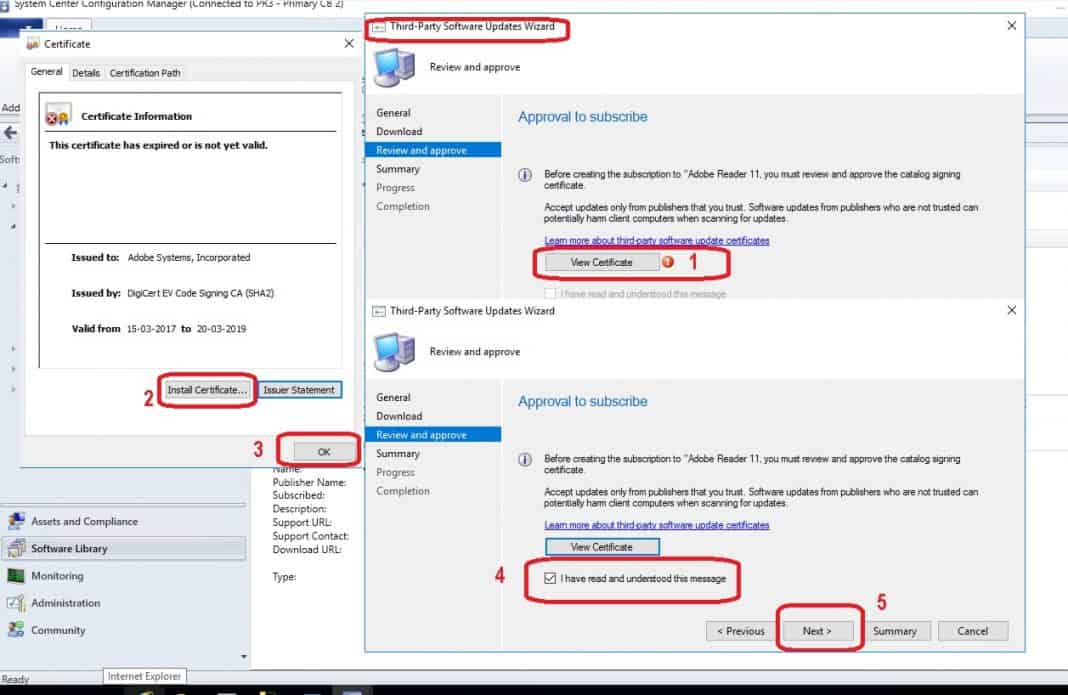Screen dimensions: 1068x695
Task: Click the computer icon in upper wizard header
Action: point(394,67)
